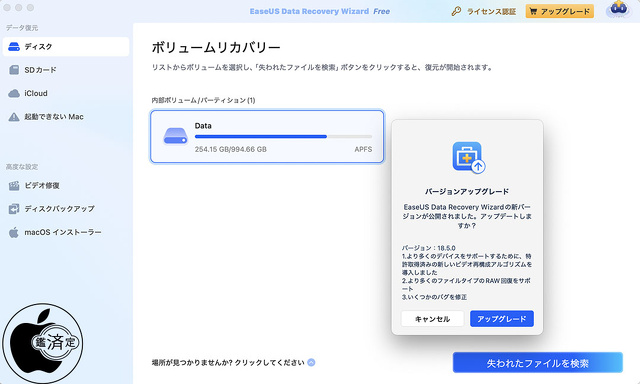Image resolution: width=640 pixels, height=384 pixels.
Task: Click the Data volume drive icon
Action: click(x=176, y=136)
